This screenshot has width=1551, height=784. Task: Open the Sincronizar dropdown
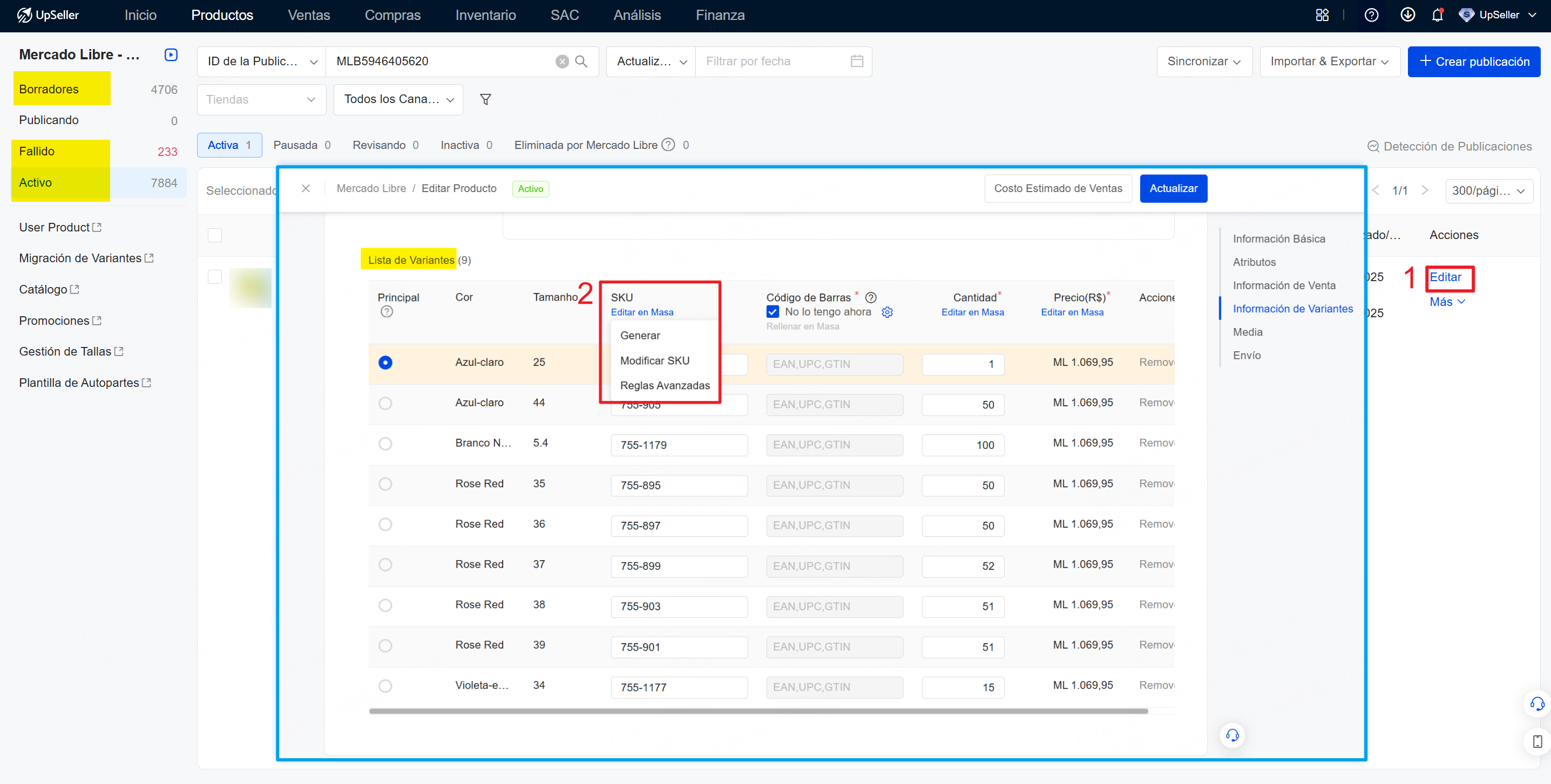pos(1204,62)
